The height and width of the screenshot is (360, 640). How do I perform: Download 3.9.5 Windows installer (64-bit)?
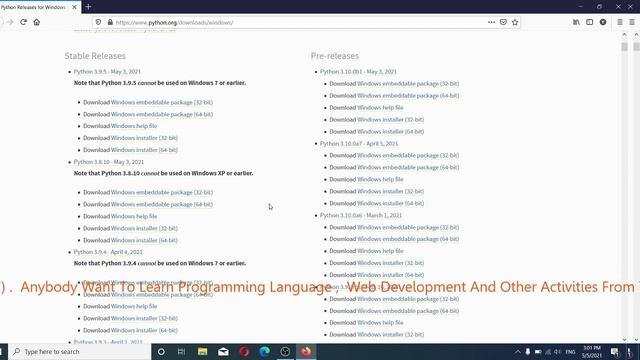click(144, 150)
